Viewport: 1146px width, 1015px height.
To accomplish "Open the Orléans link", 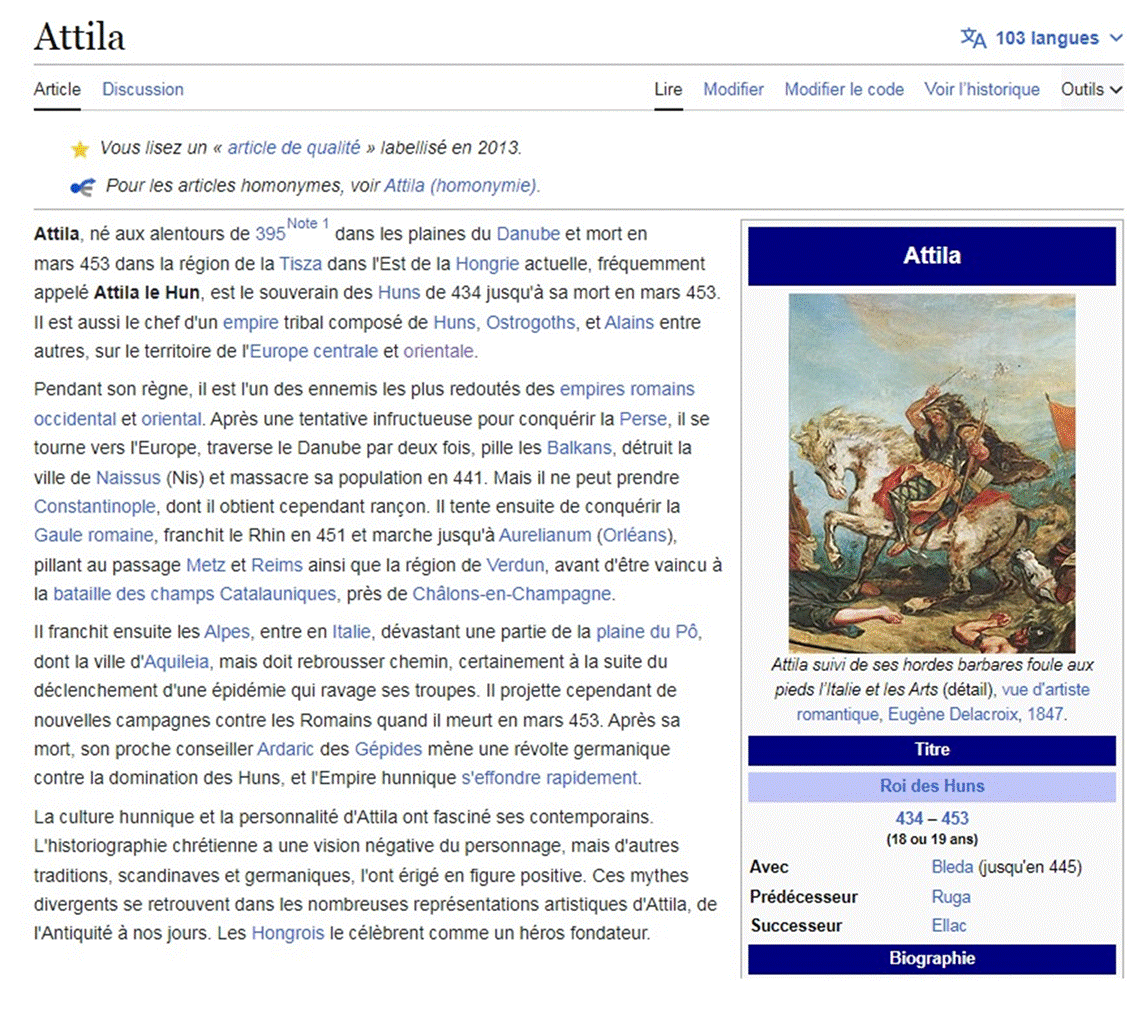I will pyautogui.click(x=634, y=535).
